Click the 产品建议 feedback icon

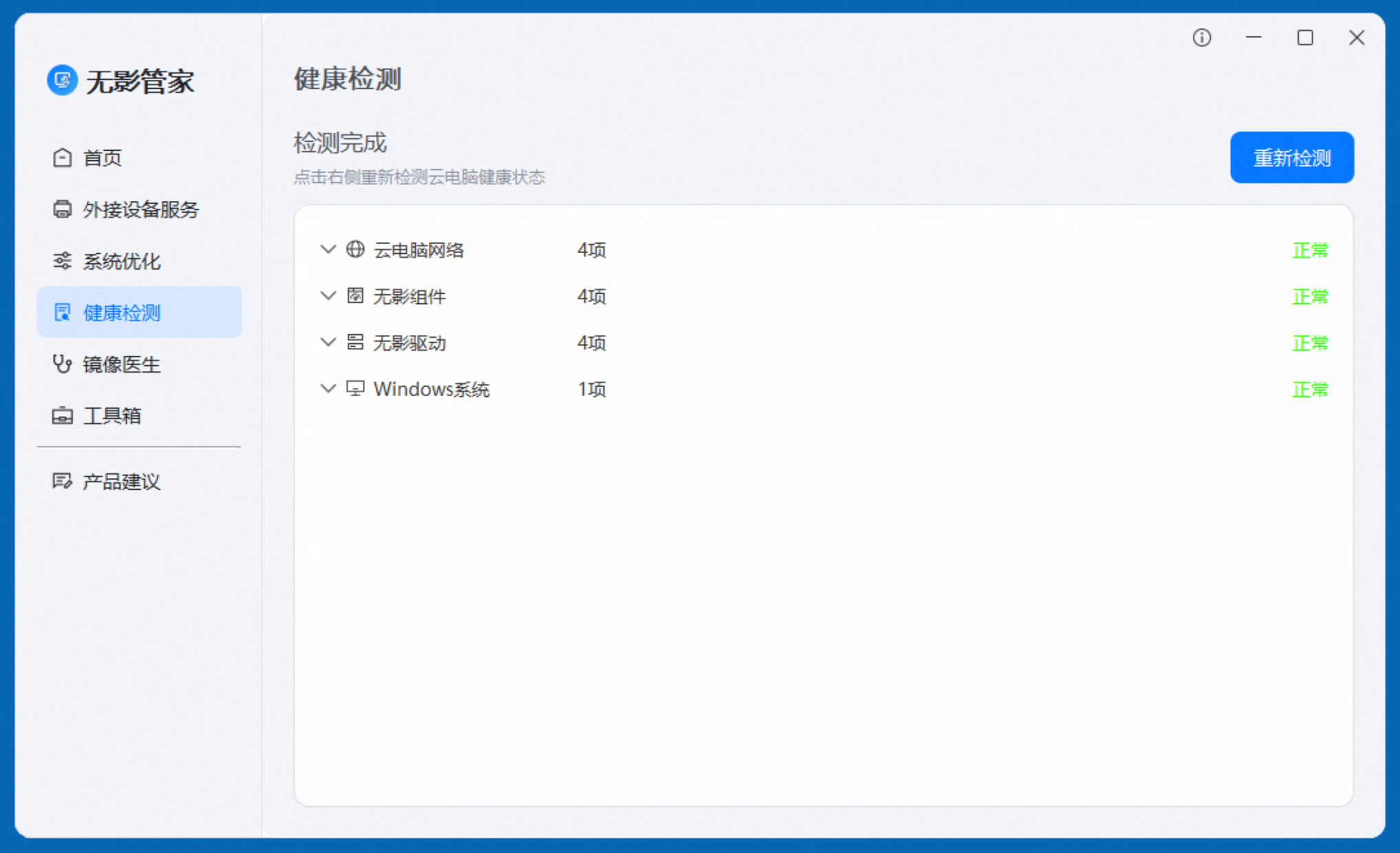pyautogui.click(x=62, y=482)
